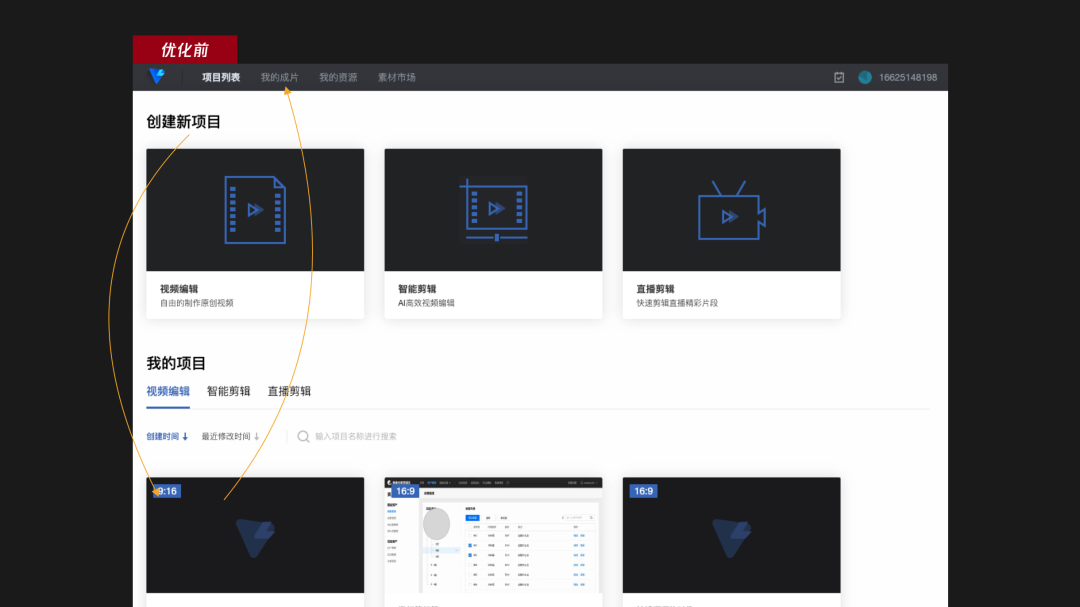This screenshot has height=607, width=1080.
Task: Create project via 视频编辑 card title
Action: 179,289
